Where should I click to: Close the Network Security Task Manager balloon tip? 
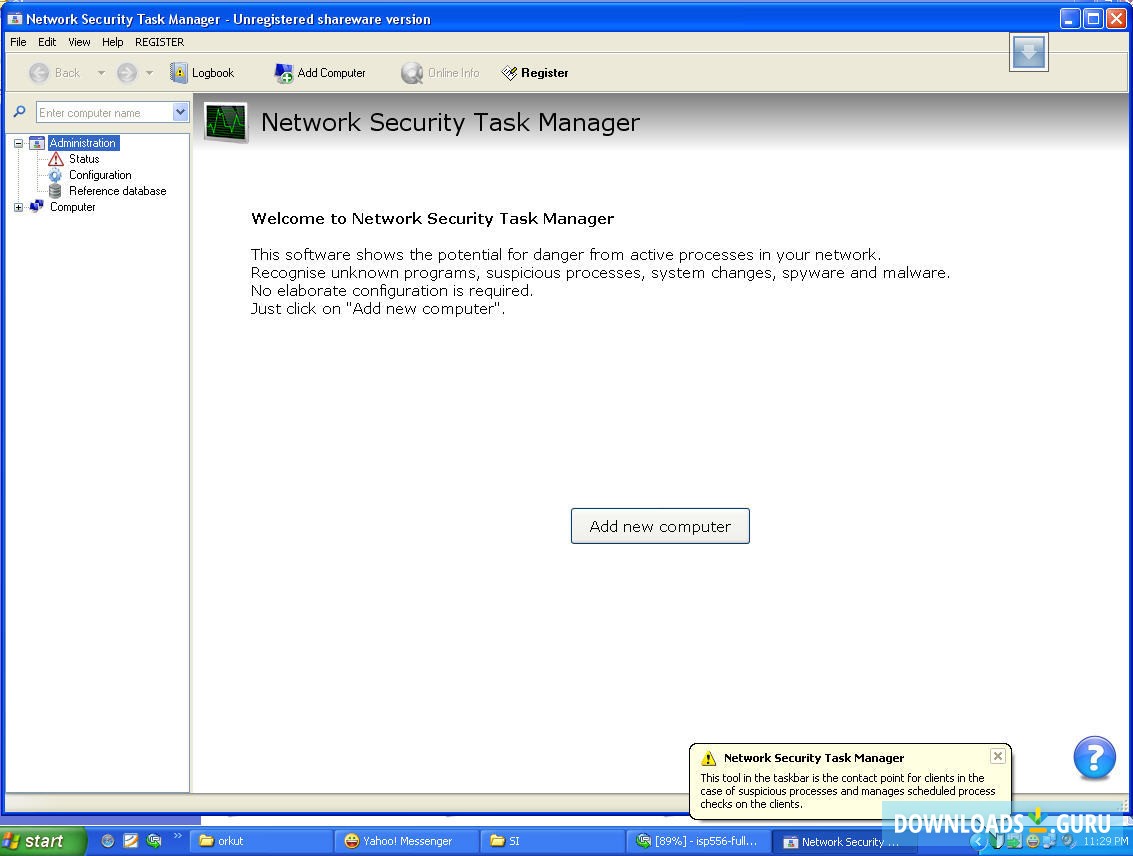point(997,756)
